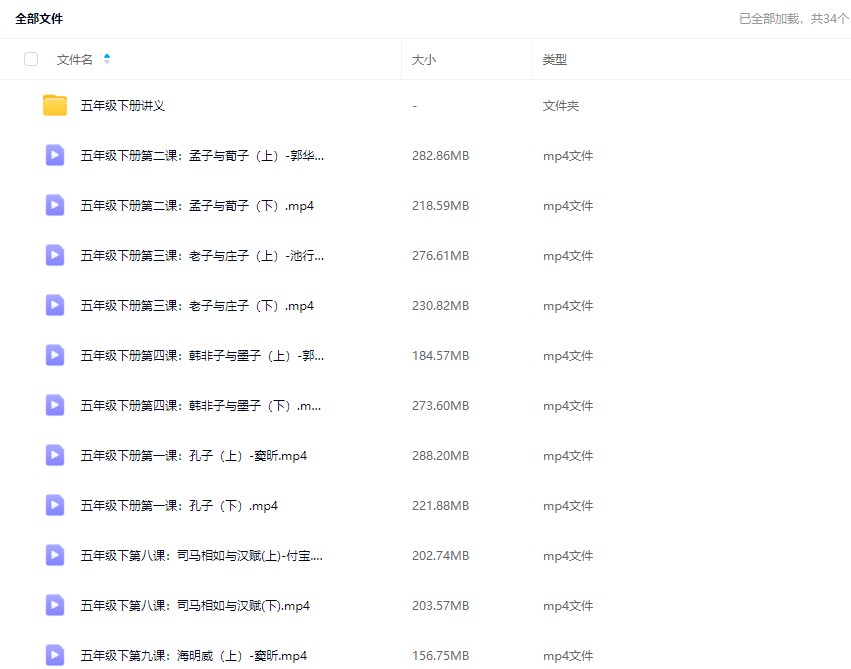Click the size value 273.60MB

point(440,405)
